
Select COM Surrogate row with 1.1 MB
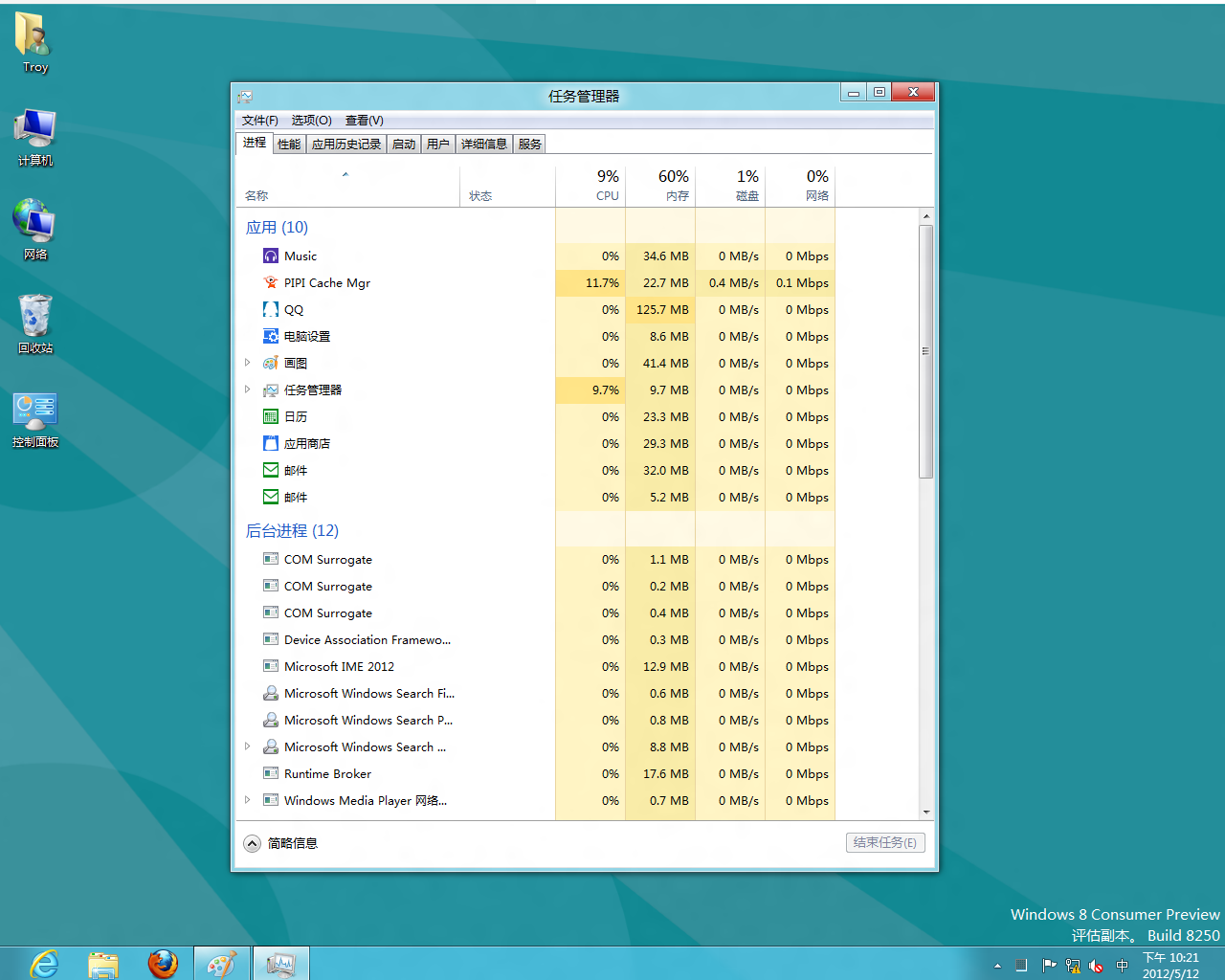click(x=536, y=559)
